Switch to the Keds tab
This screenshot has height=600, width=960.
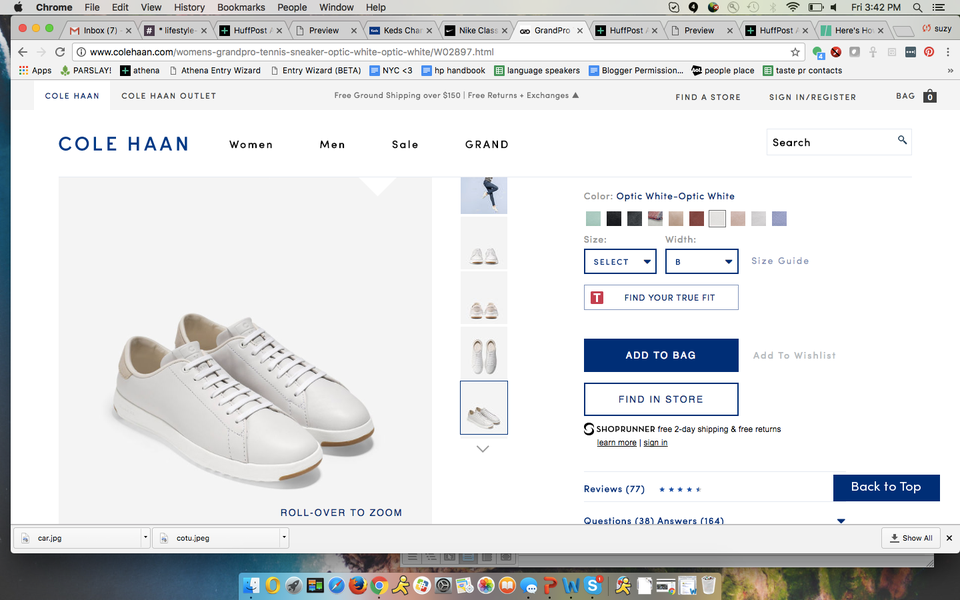point(401,30)
